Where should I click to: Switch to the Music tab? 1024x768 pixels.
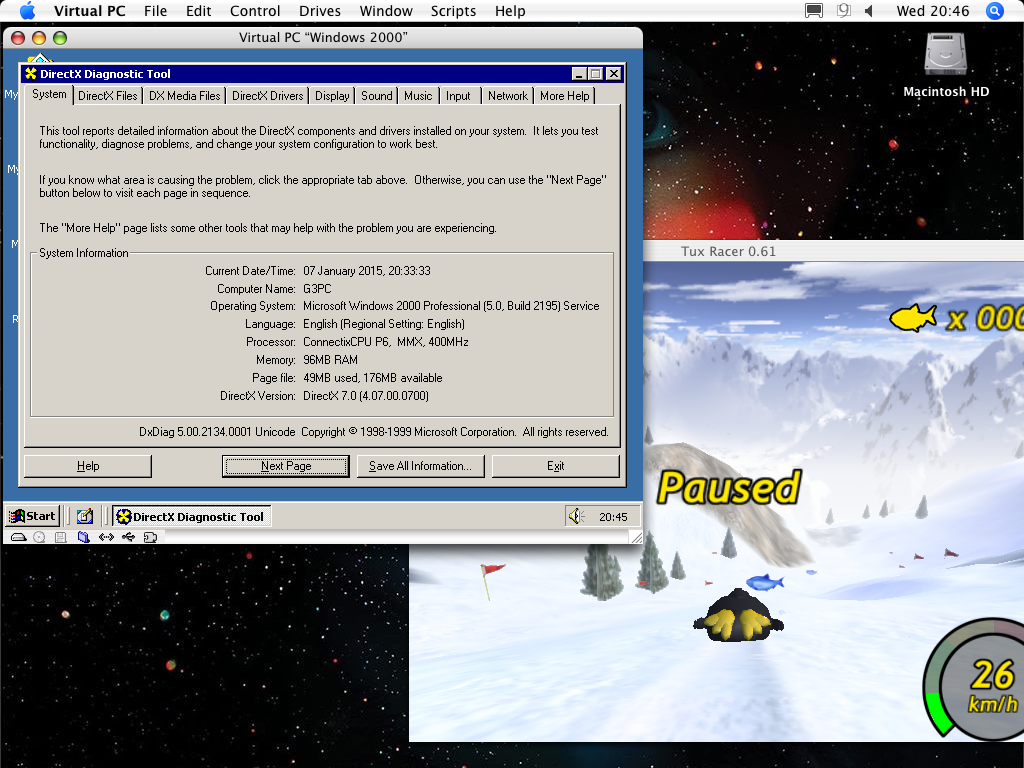click(418, 96)
